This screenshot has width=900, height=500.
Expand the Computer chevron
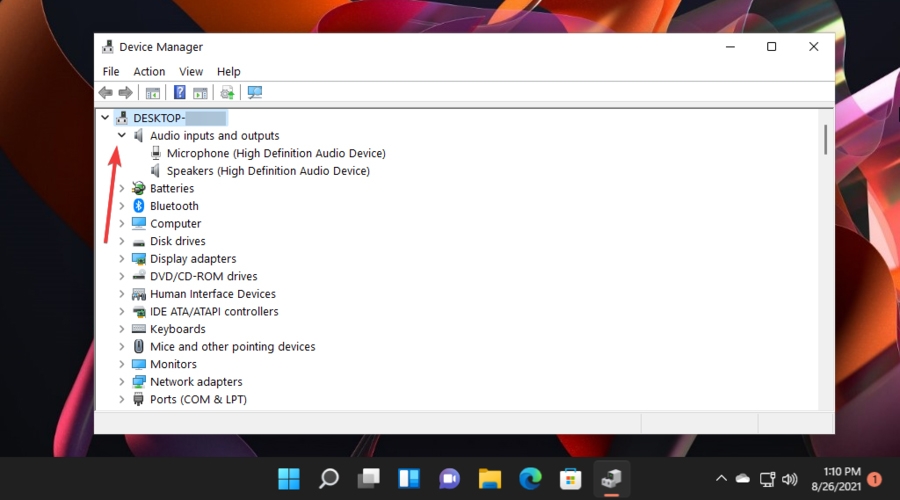point(122,223)
